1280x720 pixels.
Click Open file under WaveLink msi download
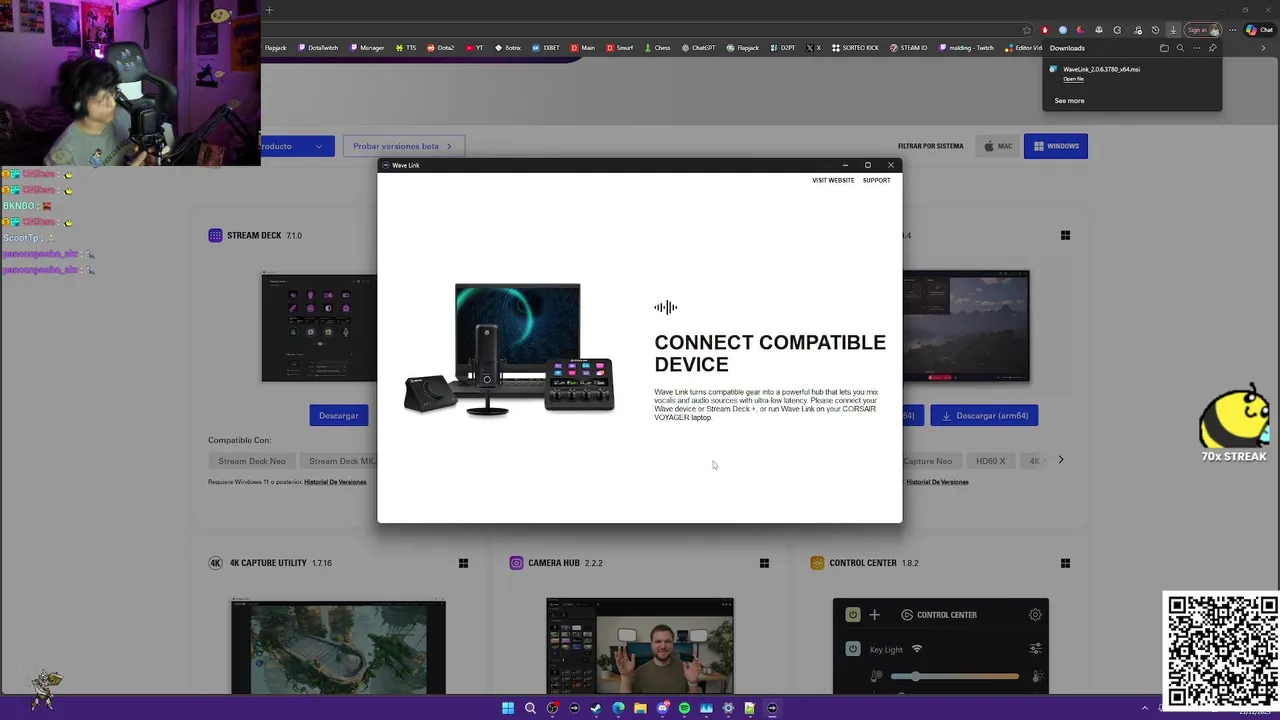(1073, 79)
